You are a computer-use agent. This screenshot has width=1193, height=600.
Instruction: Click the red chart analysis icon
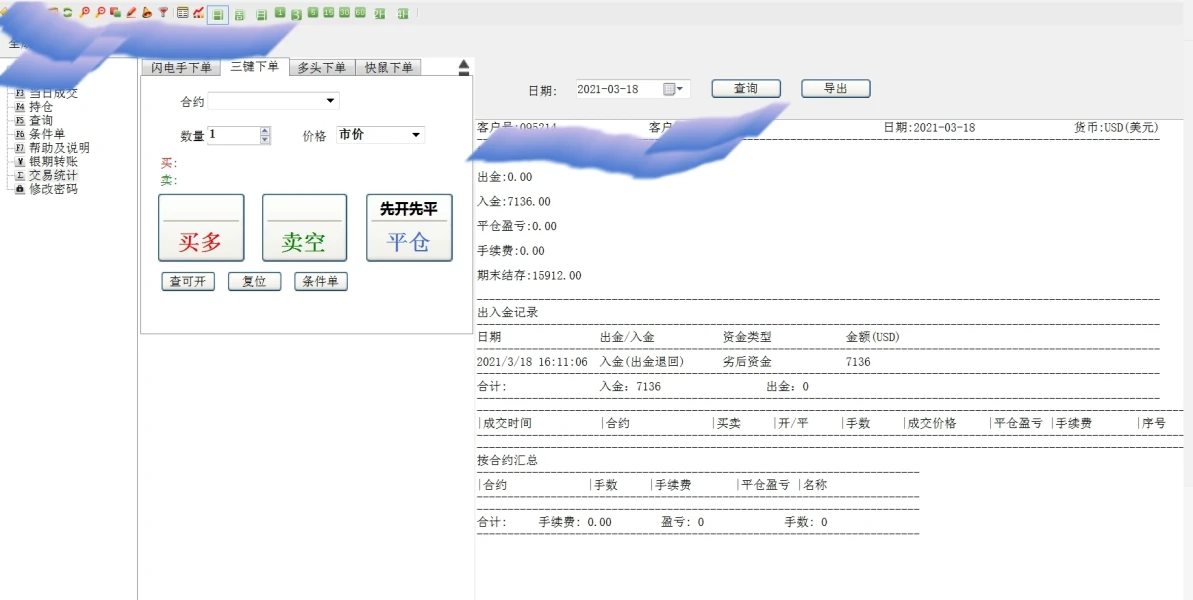[198, 13]
